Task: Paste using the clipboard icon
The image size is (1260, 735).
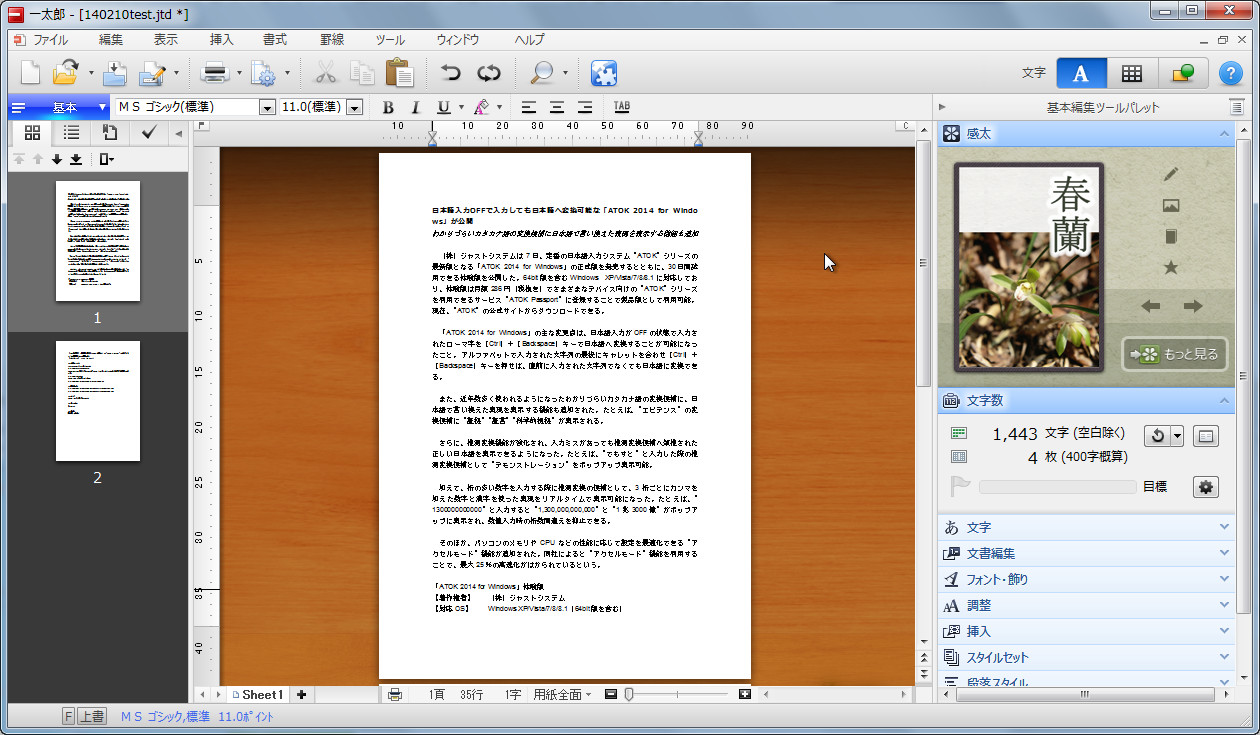Action: tap(399, 73)
